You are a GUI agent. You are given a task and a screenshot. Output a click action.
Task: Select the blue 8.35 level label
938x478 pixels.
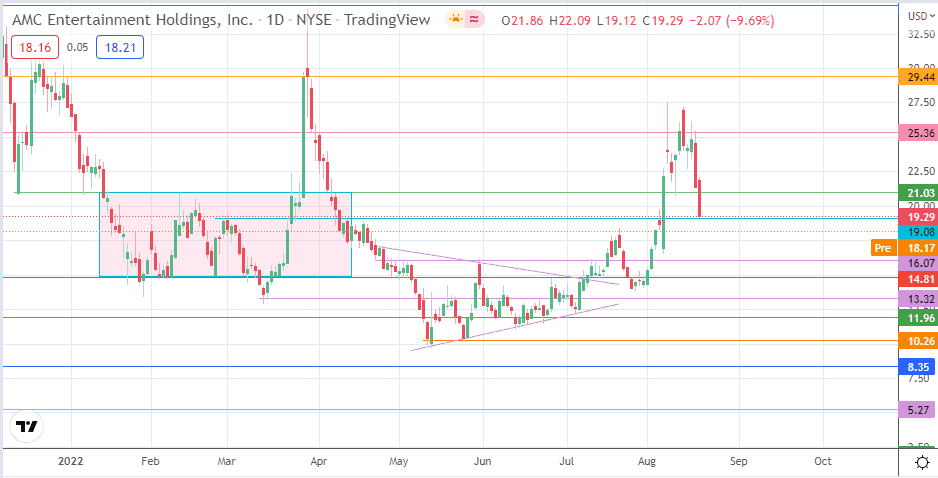click(918, 367)
